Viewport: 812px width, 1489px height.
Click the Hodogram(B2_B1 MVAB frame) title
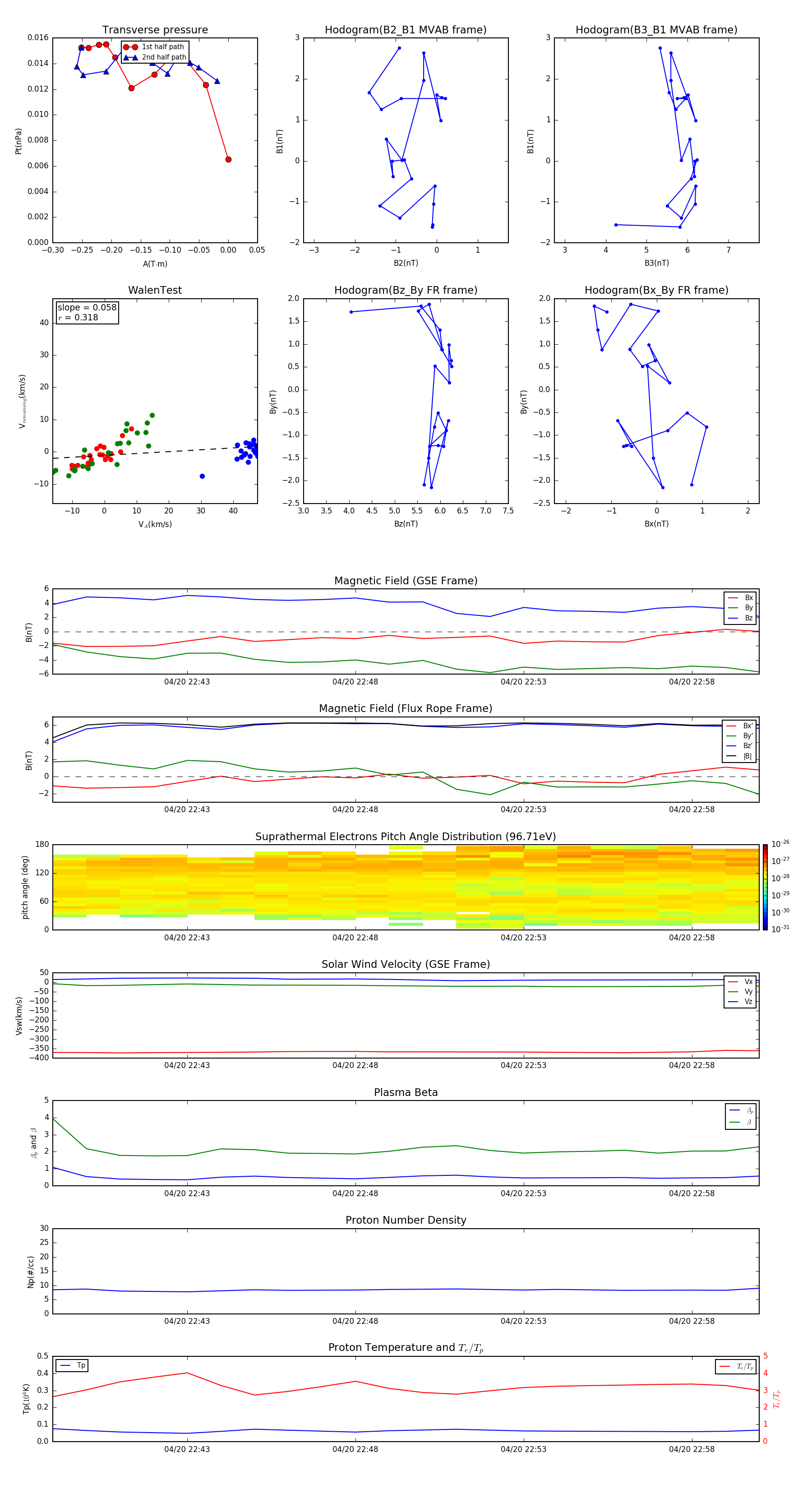pyautogui.click(x=406, y=30)
